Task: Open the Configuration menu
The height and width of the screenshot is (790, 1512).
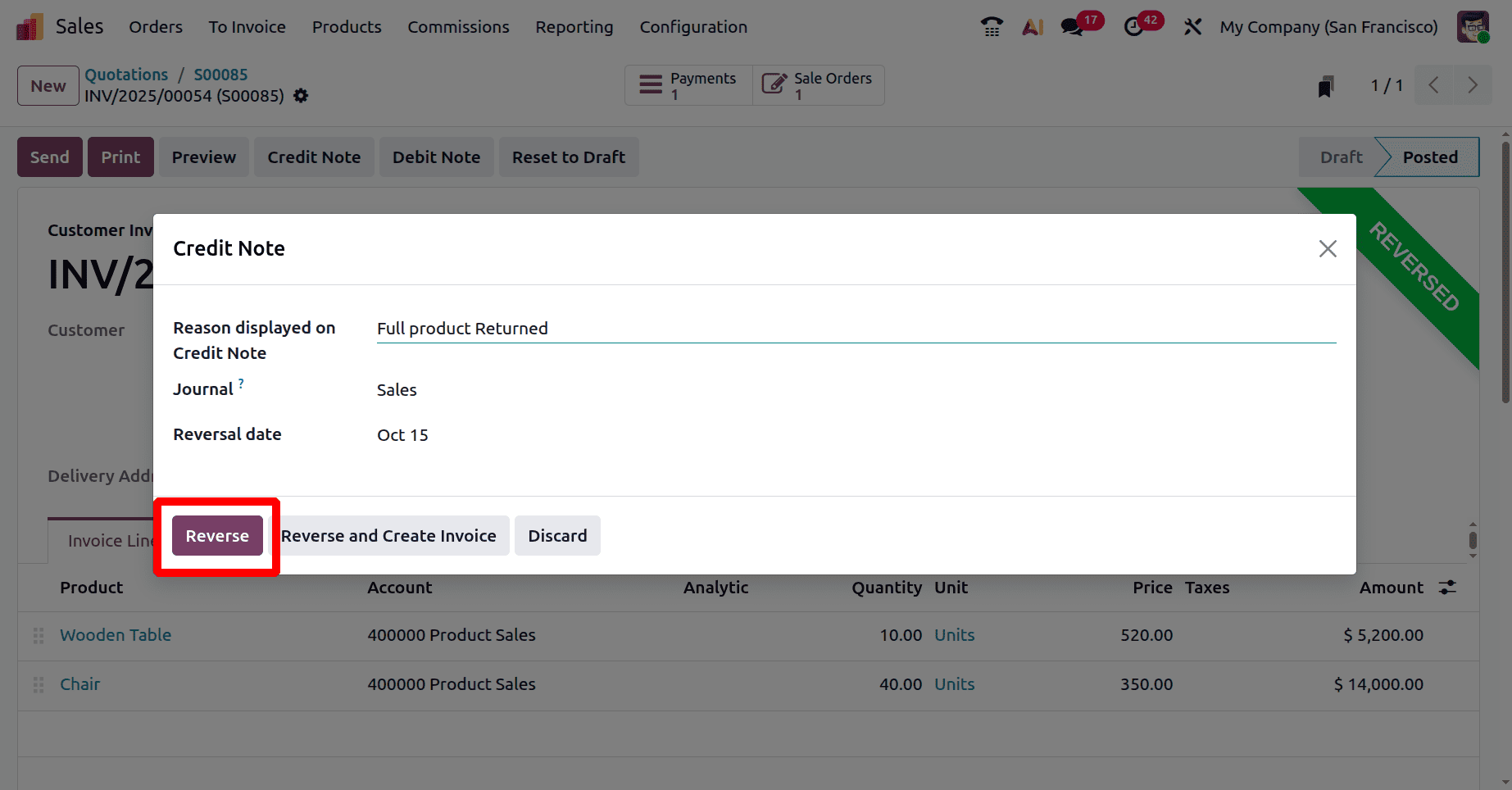Action: [x=693, y=26]
